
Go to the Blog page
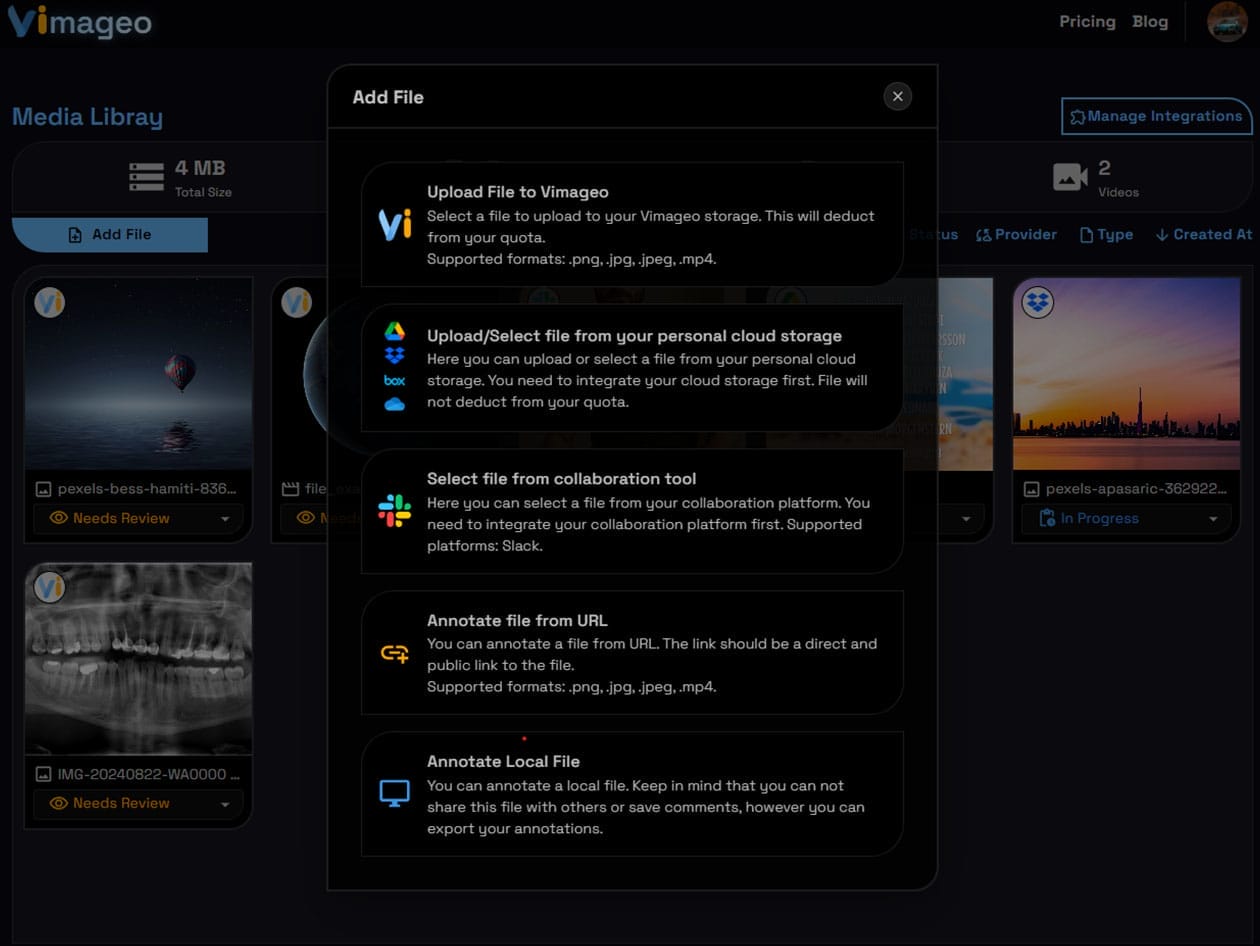1149,22
